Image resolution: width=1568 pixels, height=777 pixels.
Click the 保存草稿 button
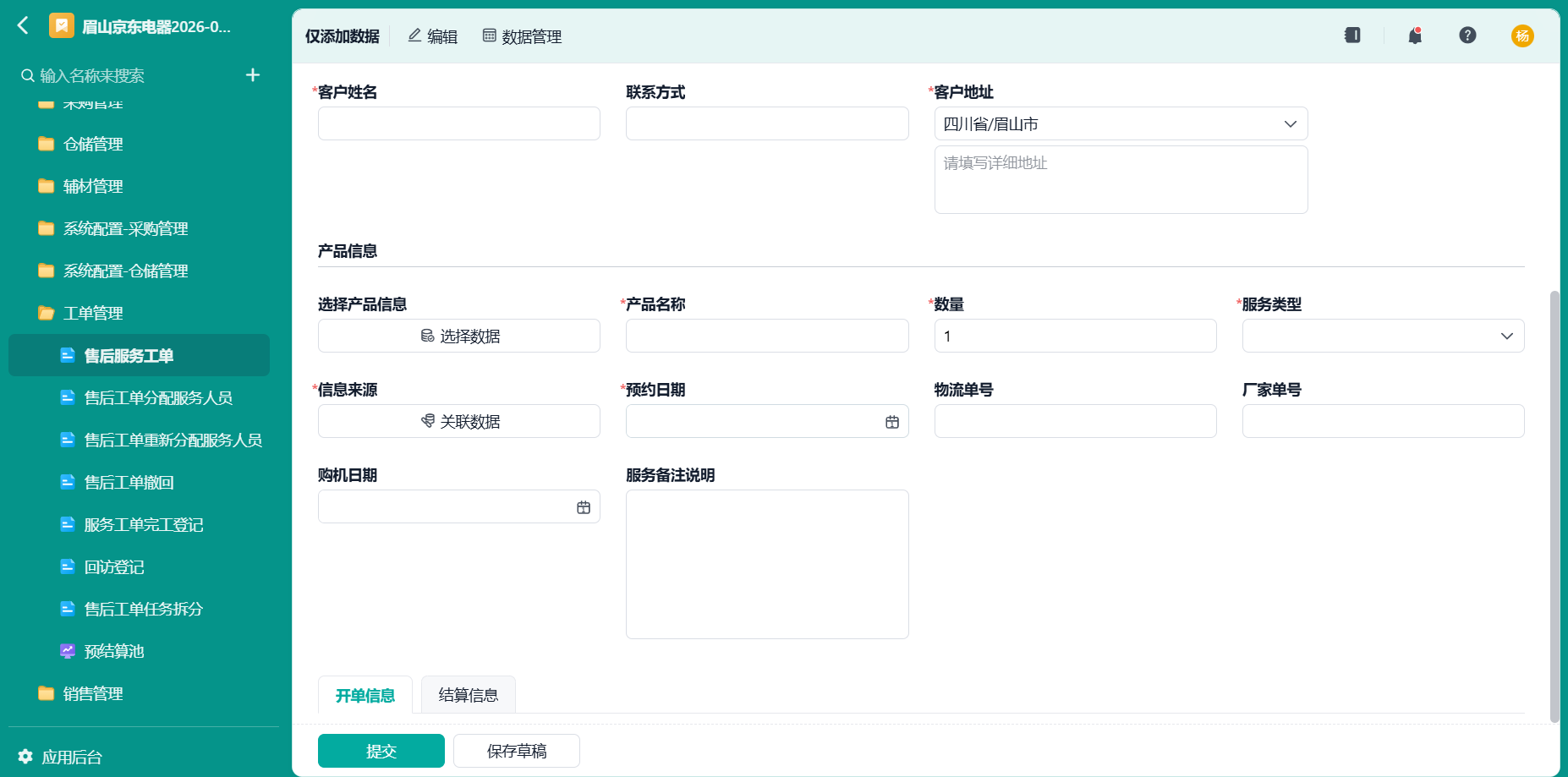(517, 751)
